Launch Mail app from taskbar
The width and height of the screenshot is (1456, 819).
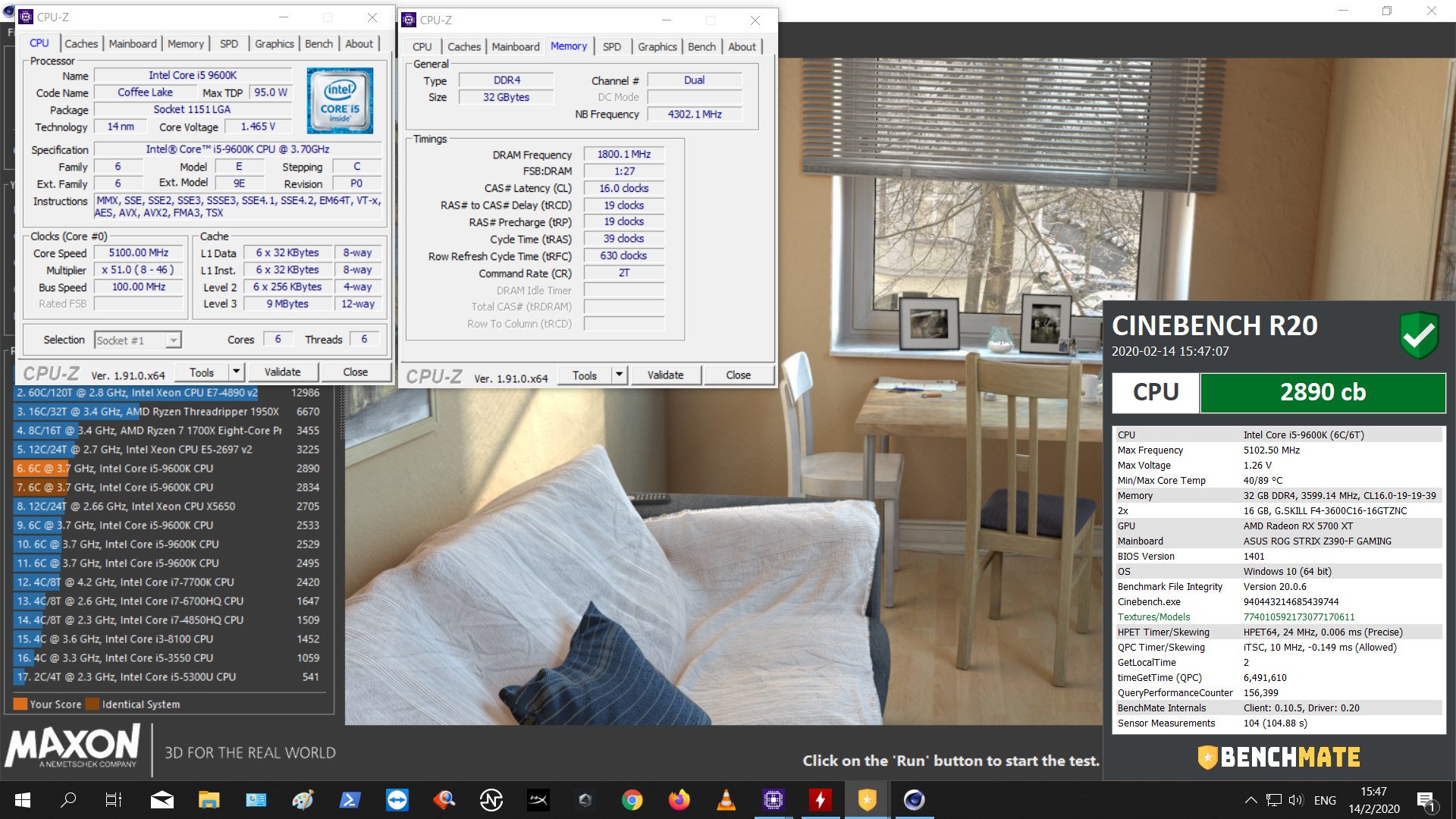click(162, 800)
